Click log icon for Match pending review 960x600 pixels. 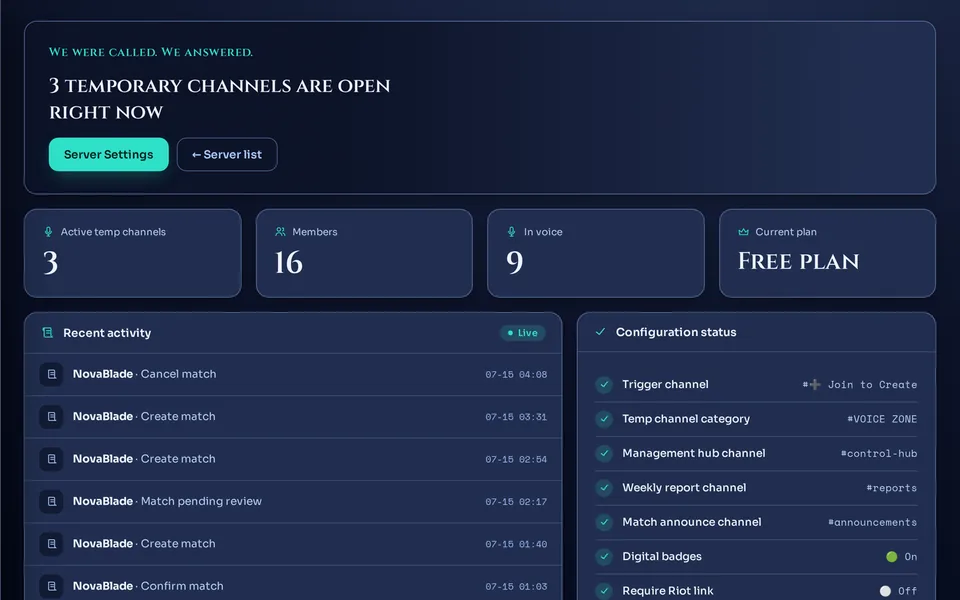pyautogui.click(x=51, y=501)
